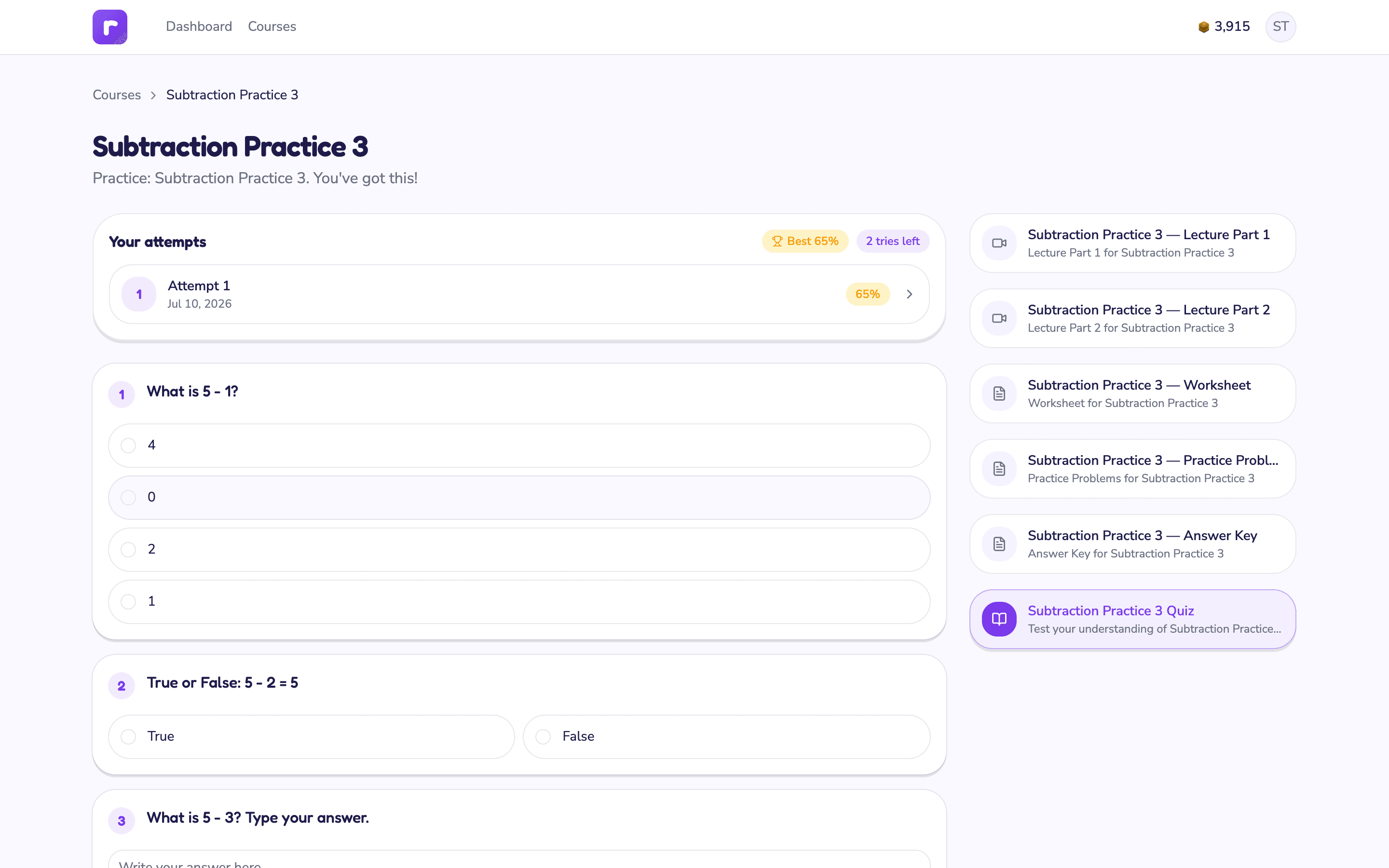Click the document icon for Worksheet
Viewport: 1389px width, 868px height.
pos(999,393)
